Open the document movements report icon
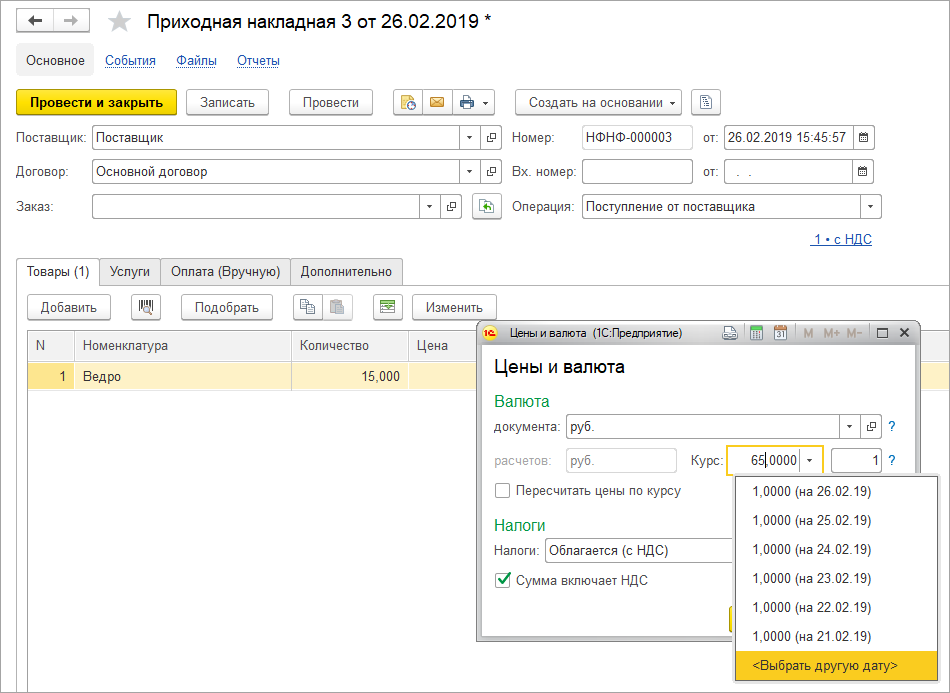The image size is (950, 693). click(408, 102)
